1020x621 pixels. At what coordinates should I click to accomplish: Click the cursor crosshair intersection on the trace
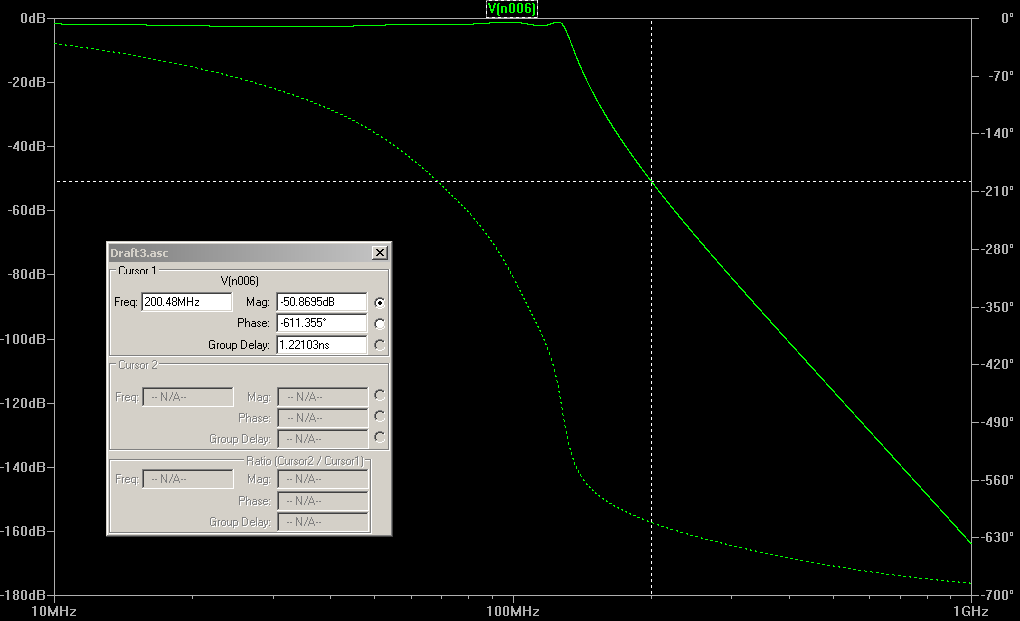652,181
